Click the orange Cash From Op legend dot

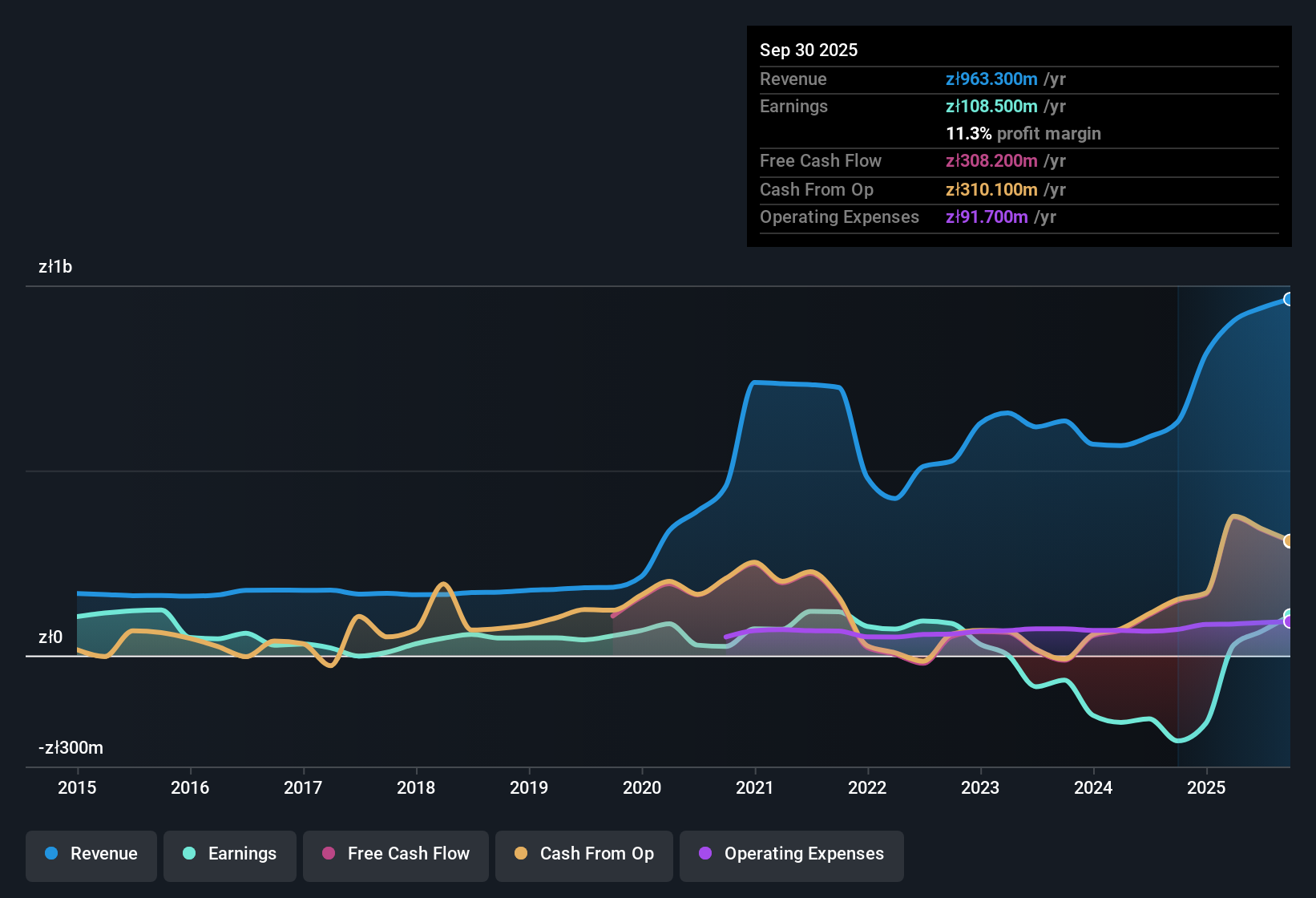click(x=521, y=854)
